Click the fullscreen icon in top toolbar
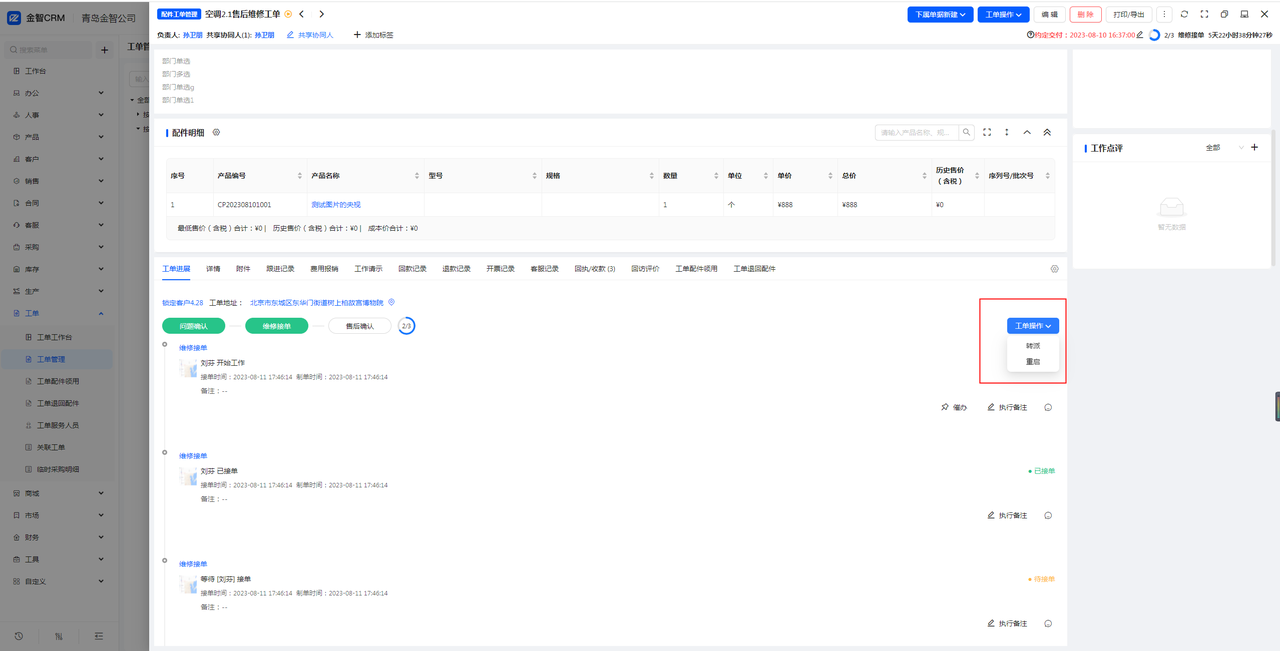 pyautogui.click(x=1204, y=14)
